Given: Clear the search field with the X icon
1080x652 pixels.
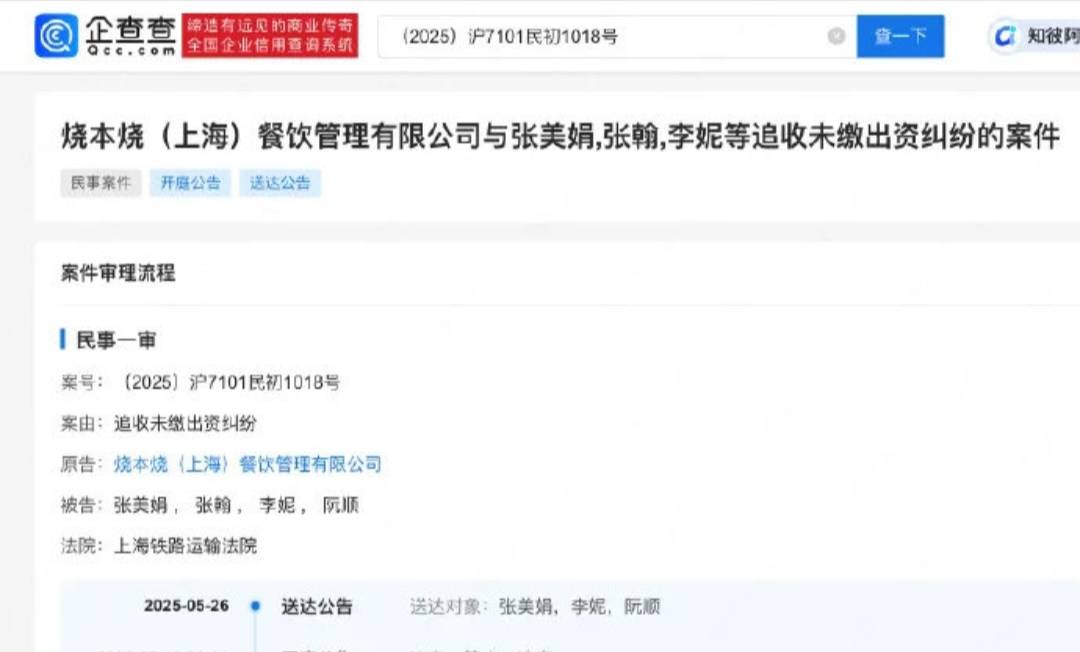Looking at the screenshot, I should point(836,36).
